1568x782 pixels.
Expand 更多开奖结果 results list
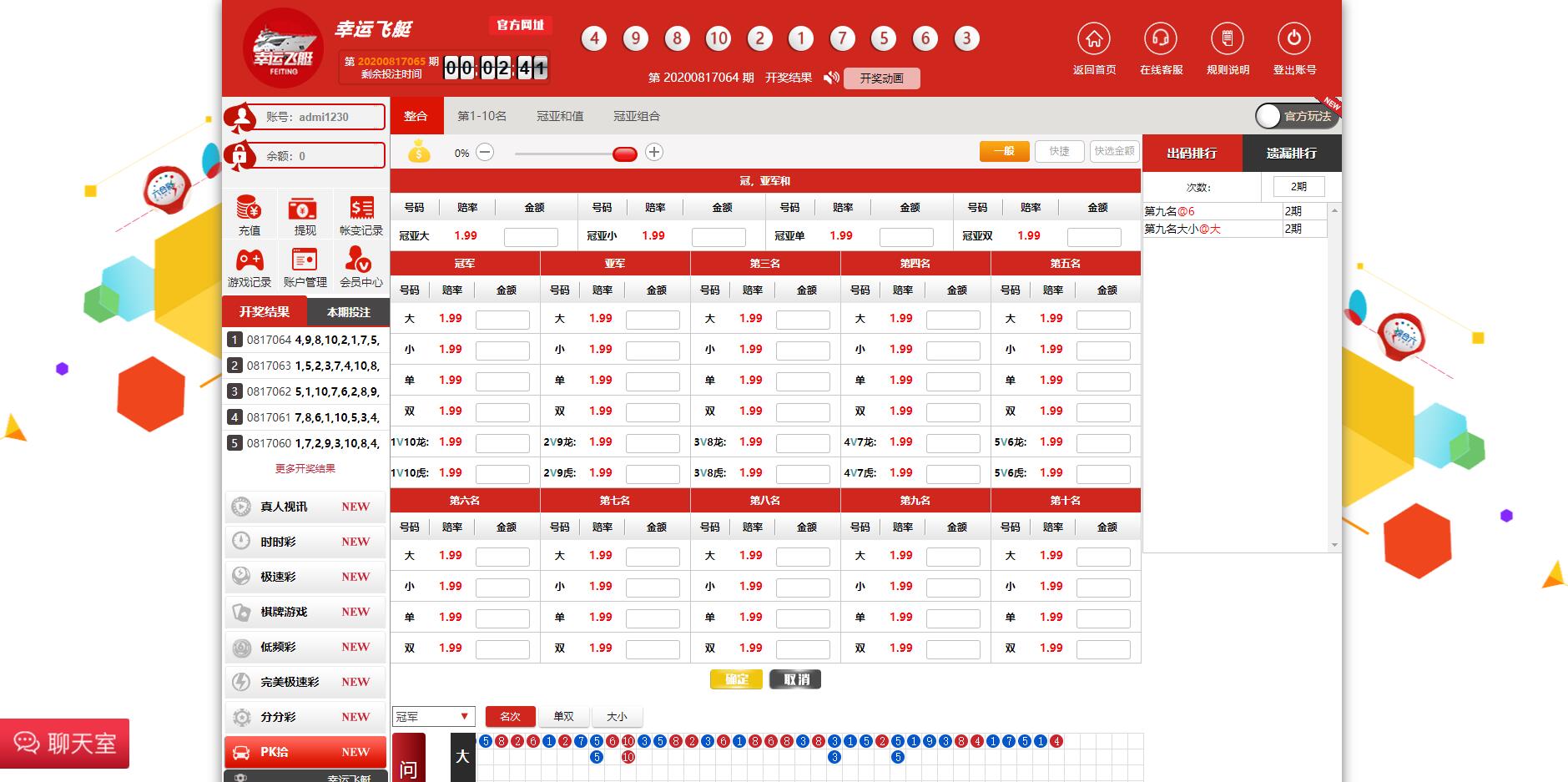(x=305, y=469)
